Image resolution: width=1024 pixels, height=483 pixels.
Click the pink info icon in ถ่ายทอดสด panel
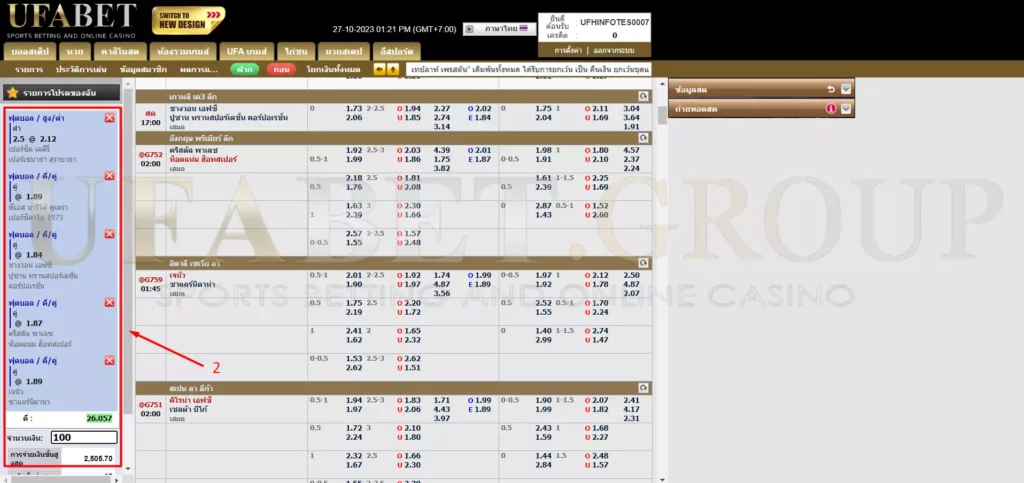point(831,108)
